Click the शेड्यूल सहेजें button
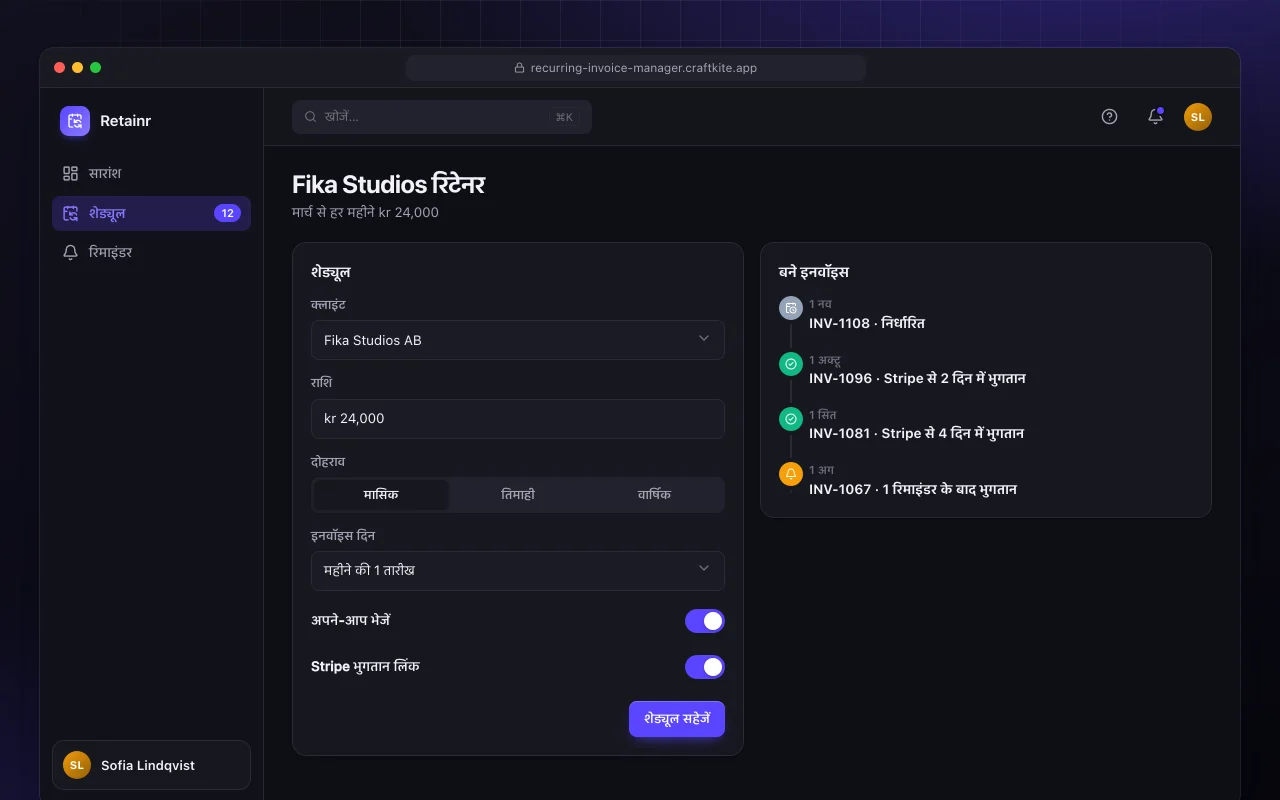Screen dimensions: 1280x800 (677, 719)
